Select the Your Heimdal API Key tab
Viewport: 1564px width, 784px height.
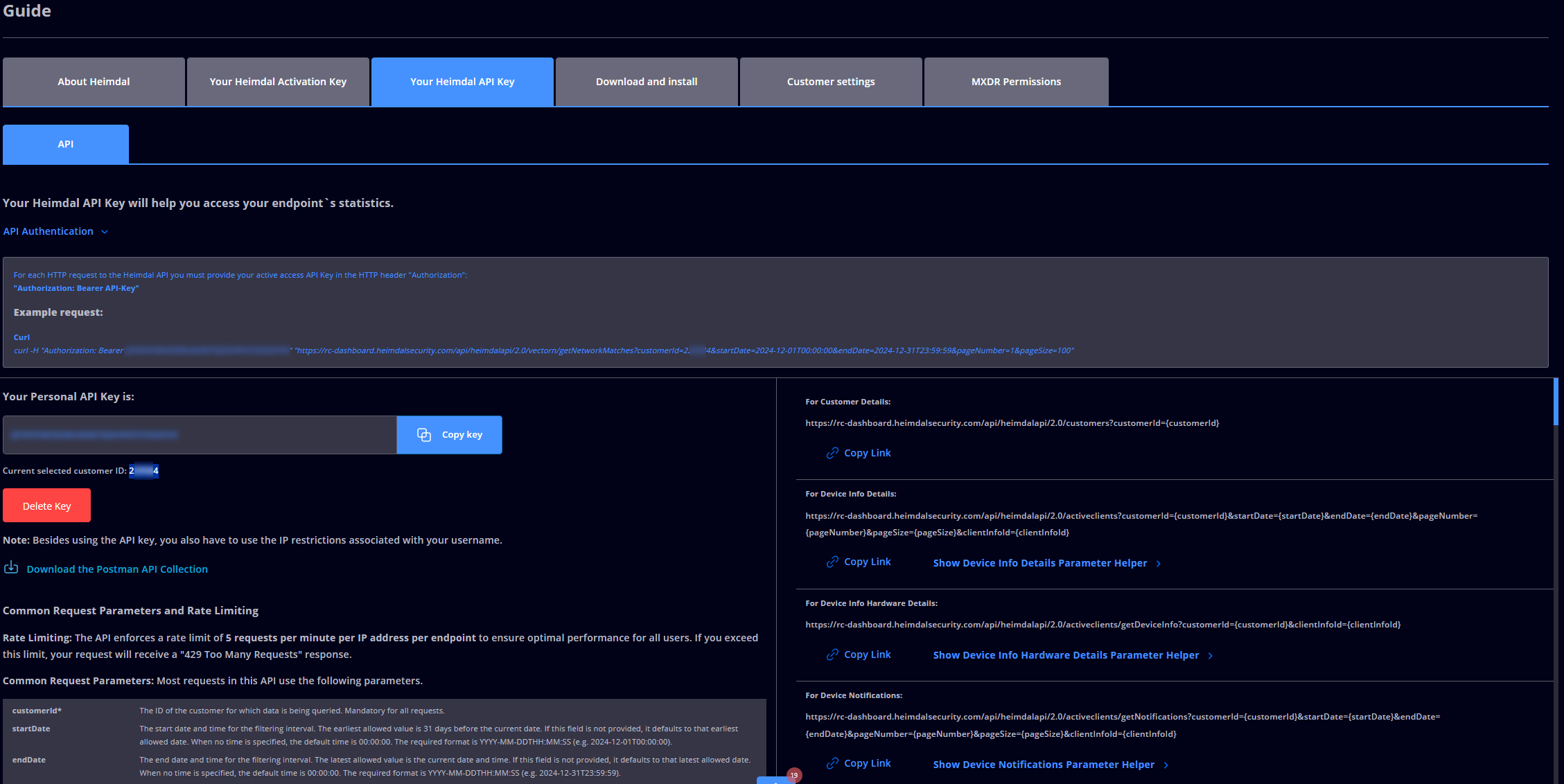[462, 82]
